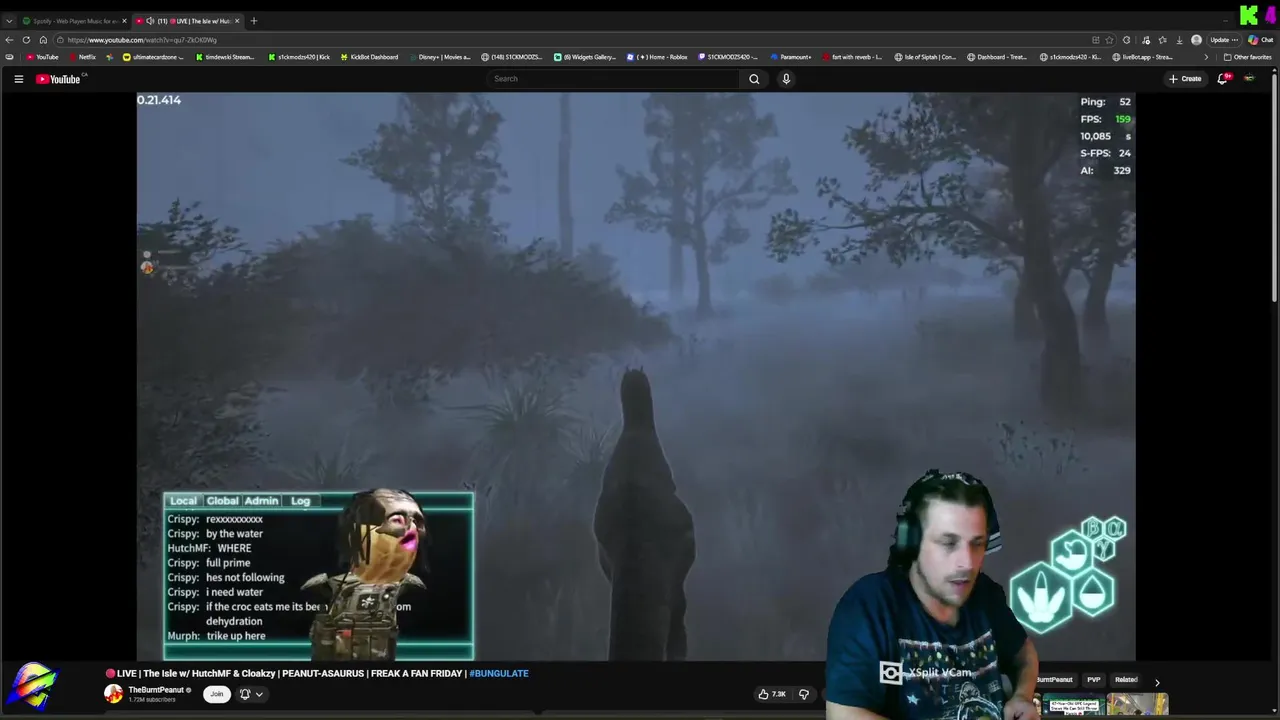Select the LIVE The Isle YouTube tab

pos(187,21)
